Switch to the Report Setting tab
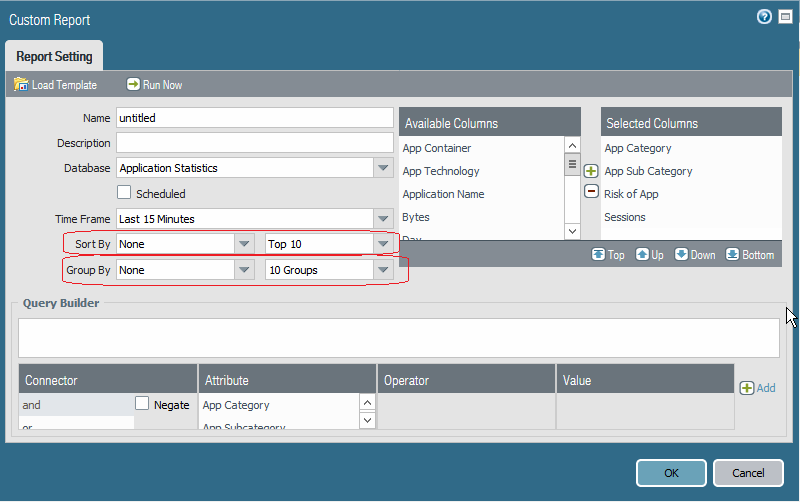Image resolution: width=800 pixels, height=504 pixels. 54,57
